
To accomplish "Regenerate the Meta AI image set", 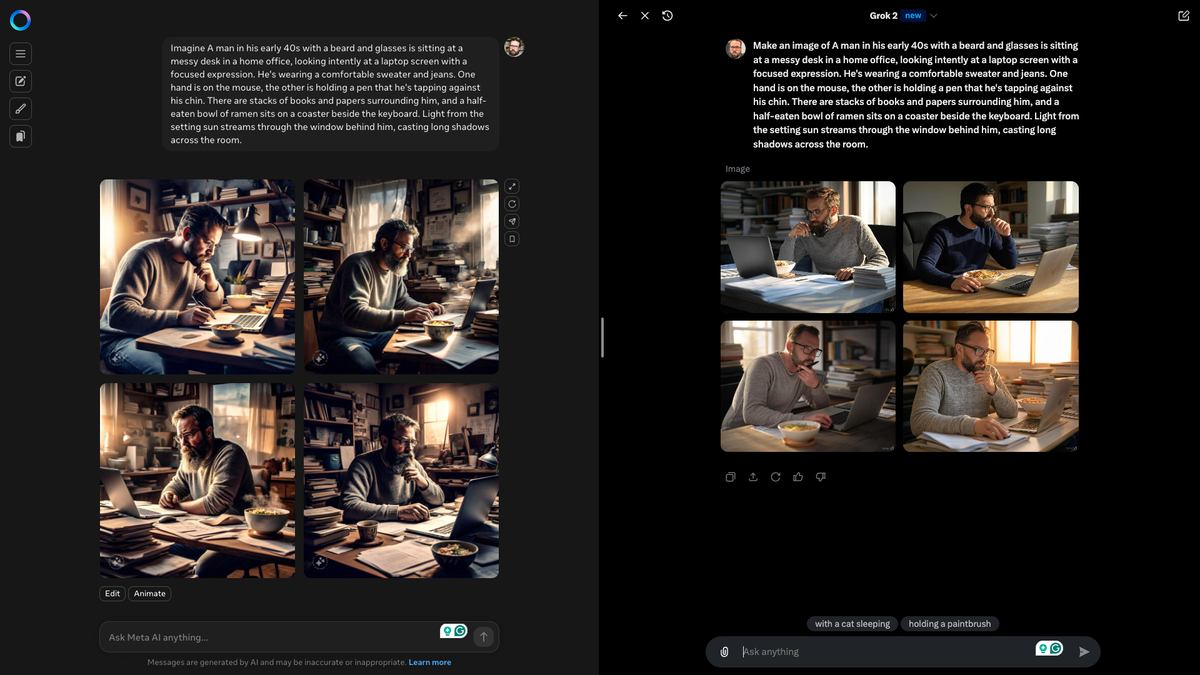I will pyautogui.click(x=512, y=204).
